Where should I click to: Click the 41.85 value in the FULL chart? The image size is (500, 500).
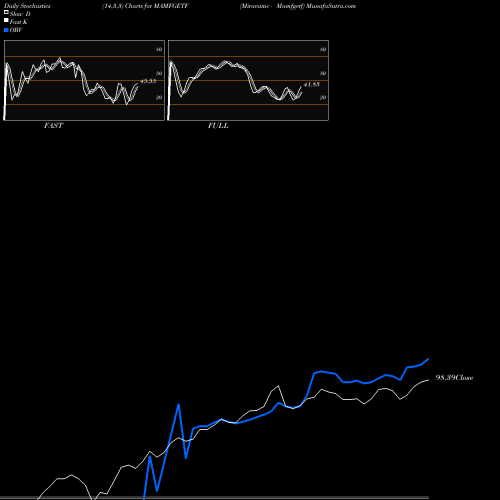pos(312,84)
